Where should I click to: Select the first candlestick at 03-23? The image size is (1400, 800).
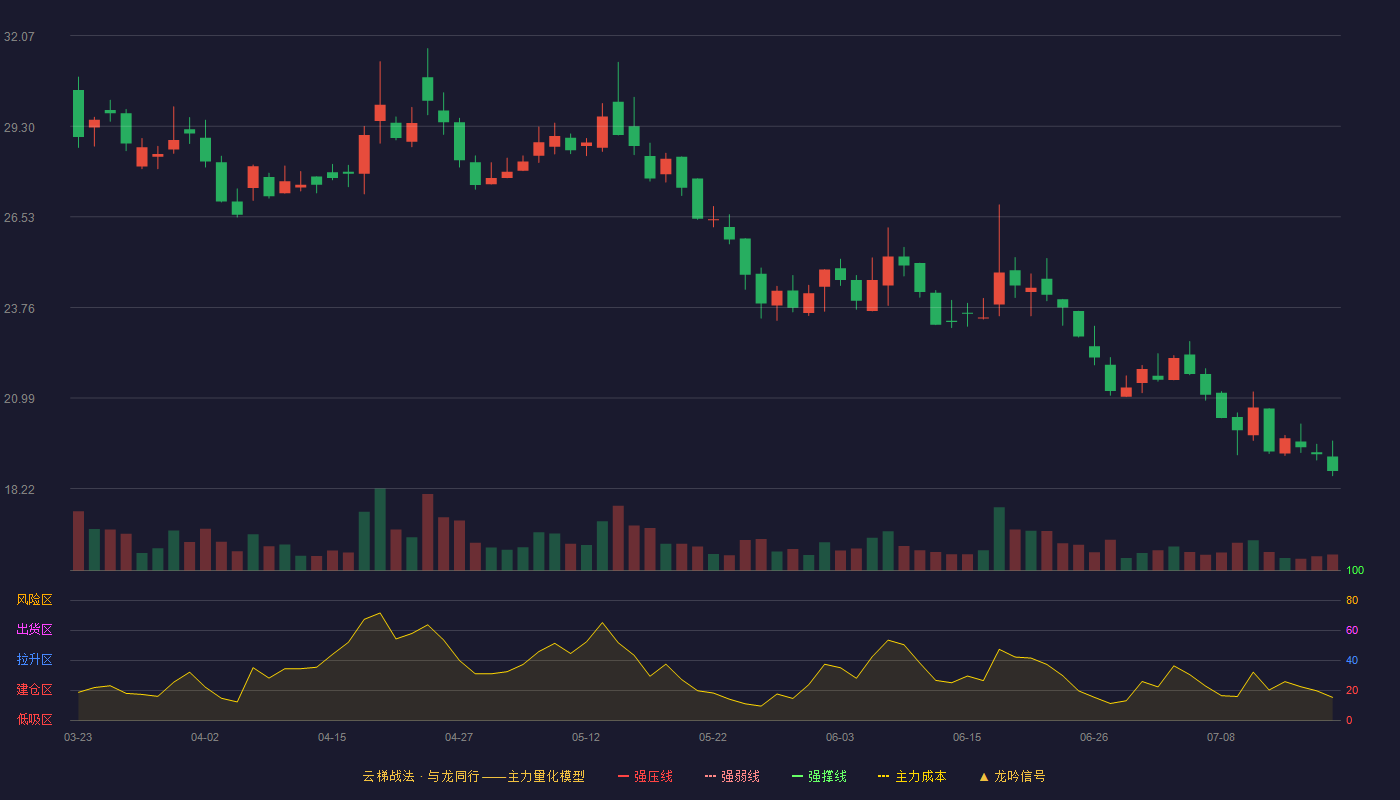[78, 113]
